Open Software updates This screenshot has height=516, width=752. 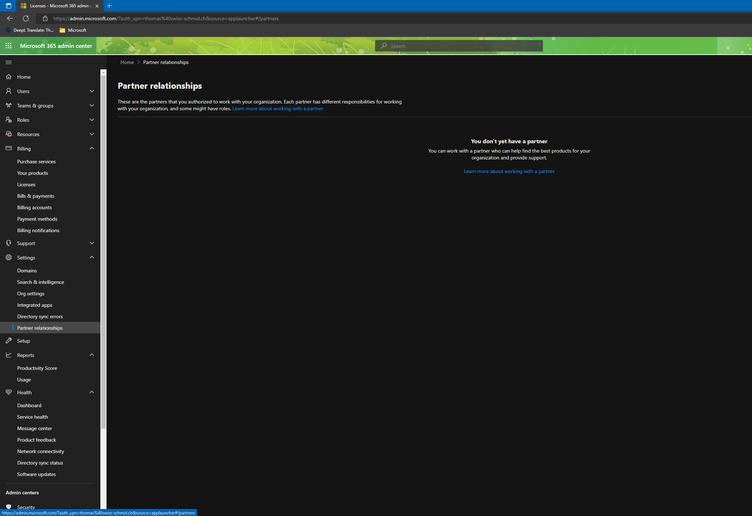click(x=36, y=475)
